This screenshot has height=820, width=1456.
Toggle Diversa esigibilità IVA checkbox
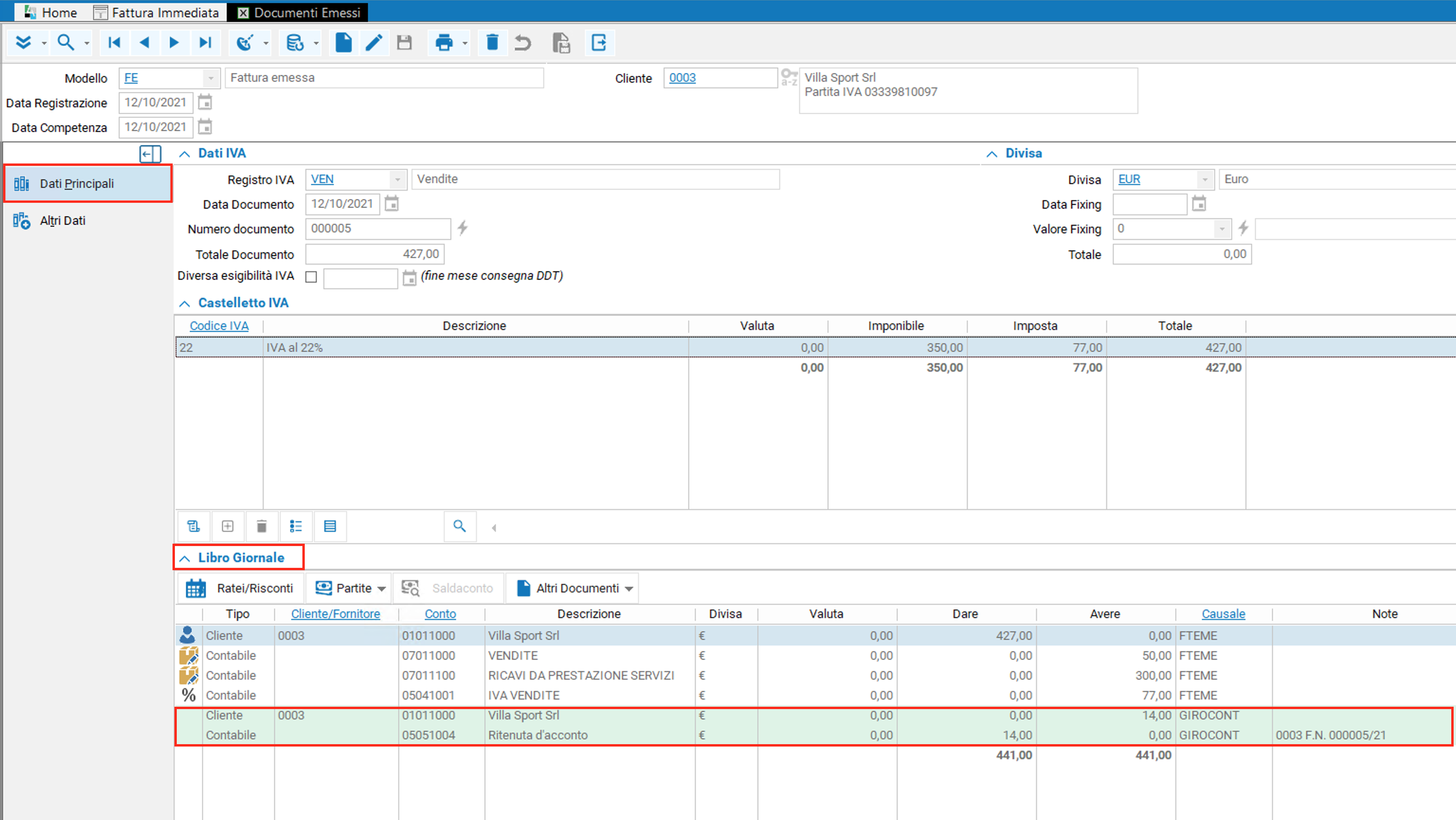pos(311,277)
